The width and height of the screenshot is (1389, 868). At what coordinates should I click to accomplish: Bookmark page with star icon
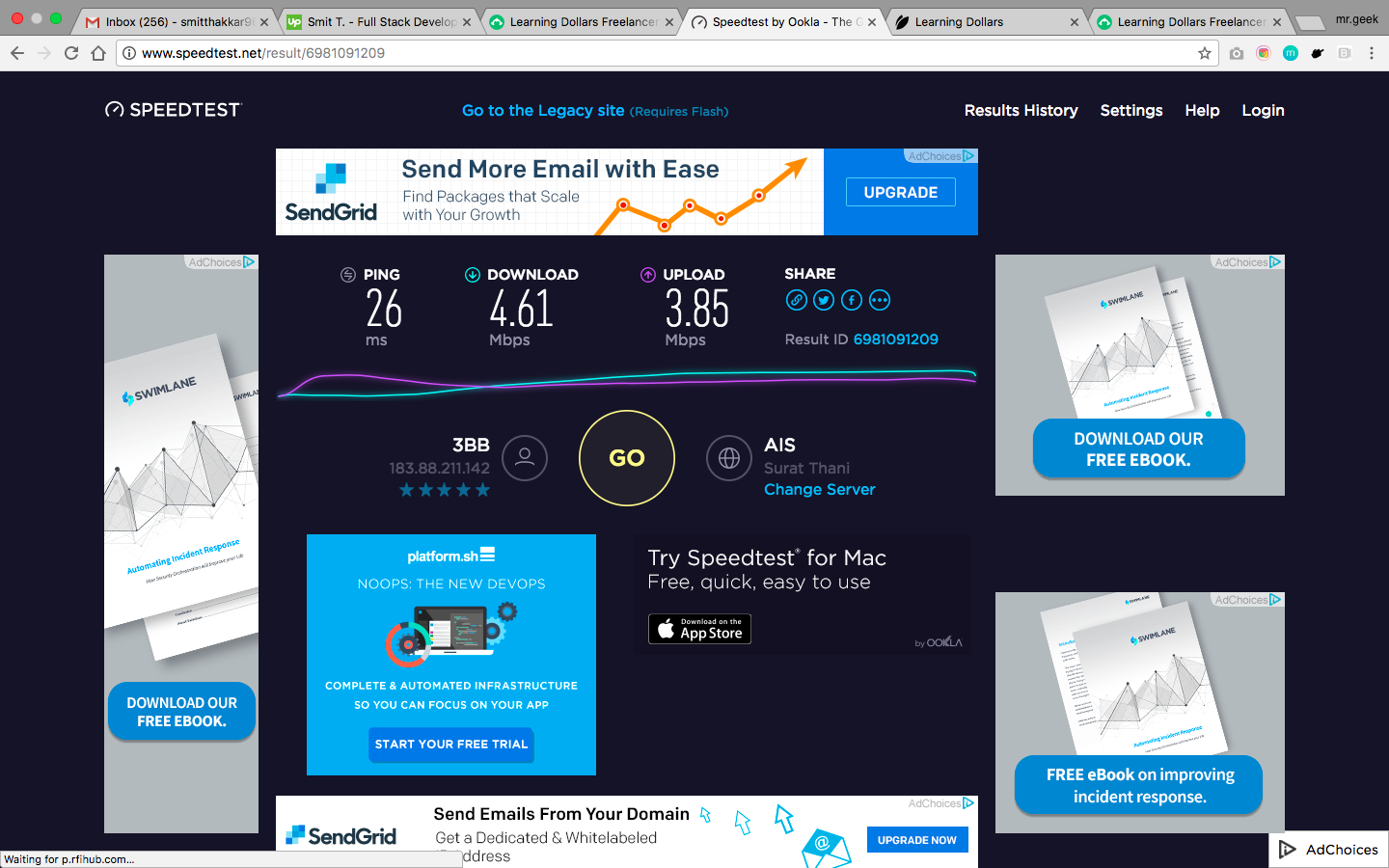[x=1205, y=53]
